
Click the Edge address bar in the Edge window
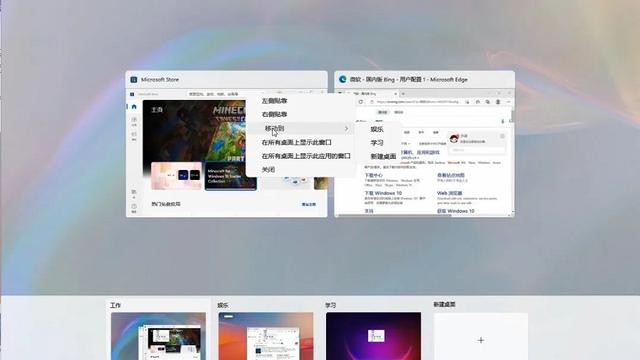(x=416, y=102)
